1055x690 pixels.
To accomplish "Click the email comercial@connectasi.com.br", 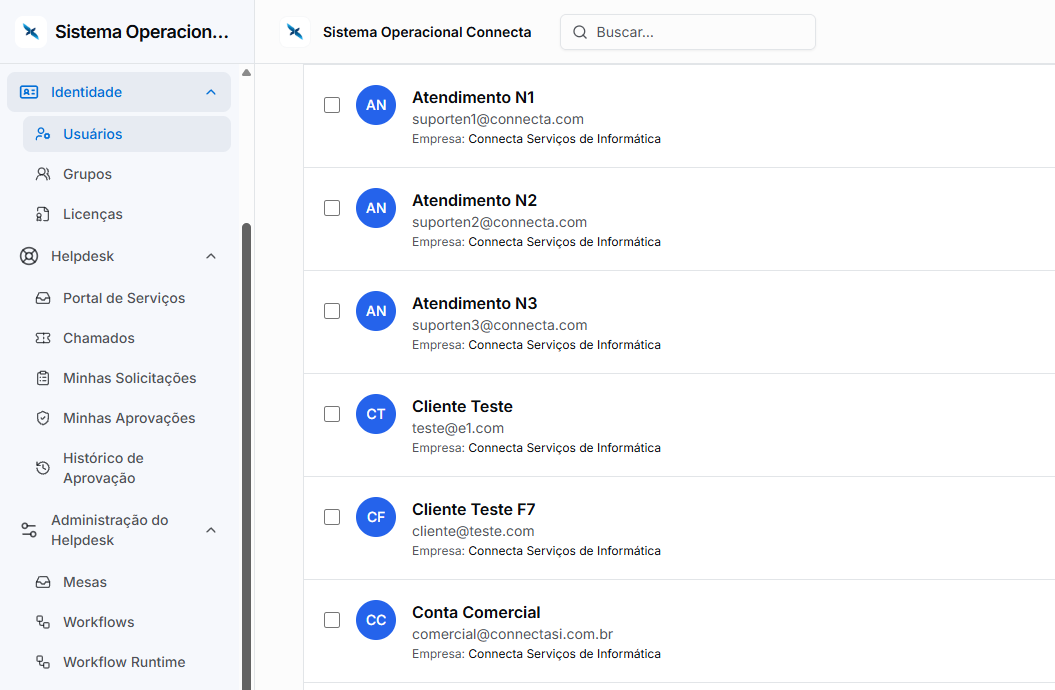I will point(513,634).
